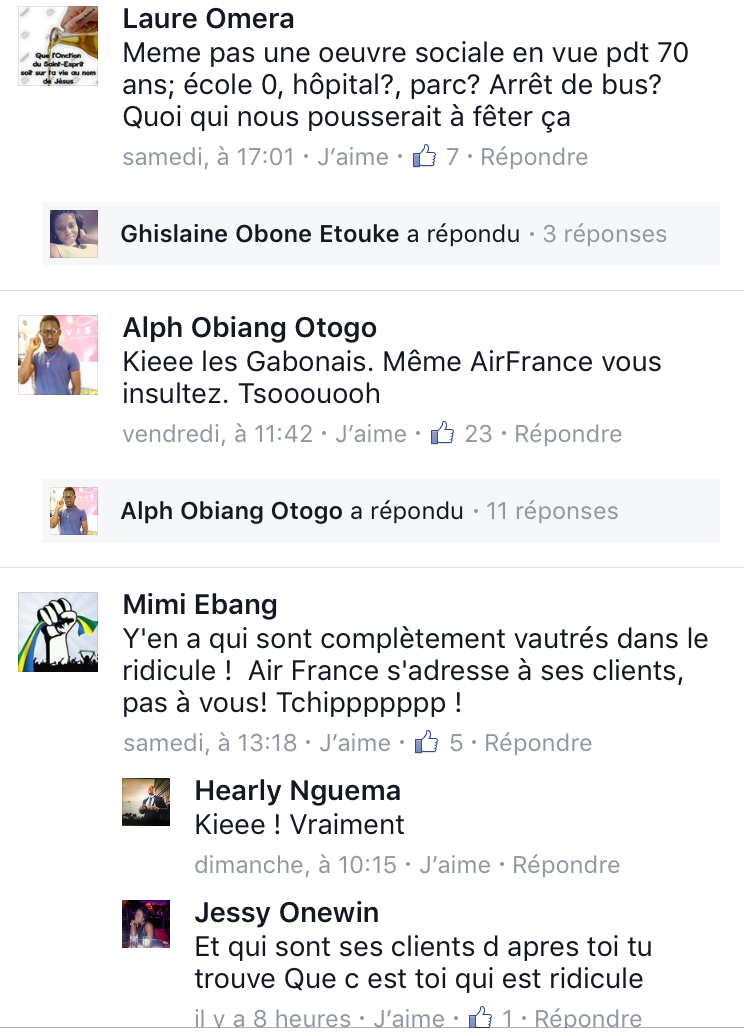Toggle J'aime on Alph Obiang Otogo's comment

point(371,433)
